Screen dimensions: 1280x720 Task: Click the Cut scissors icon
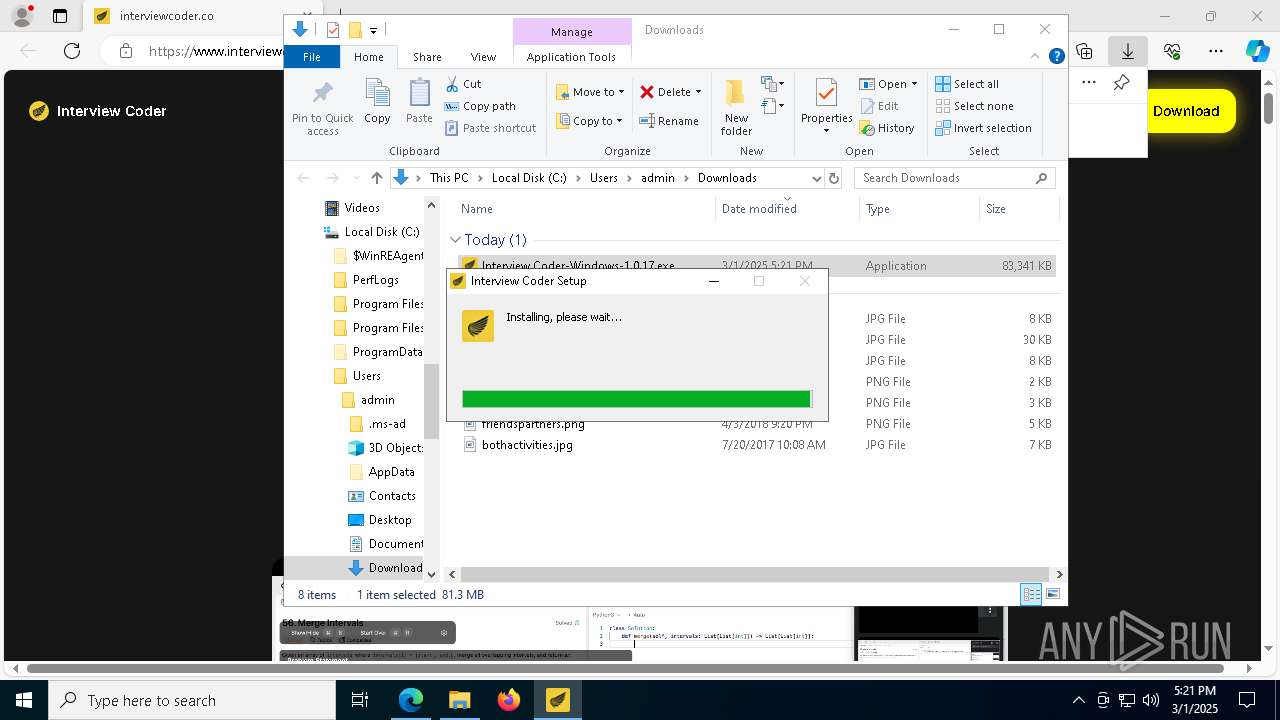coord(452,84)
